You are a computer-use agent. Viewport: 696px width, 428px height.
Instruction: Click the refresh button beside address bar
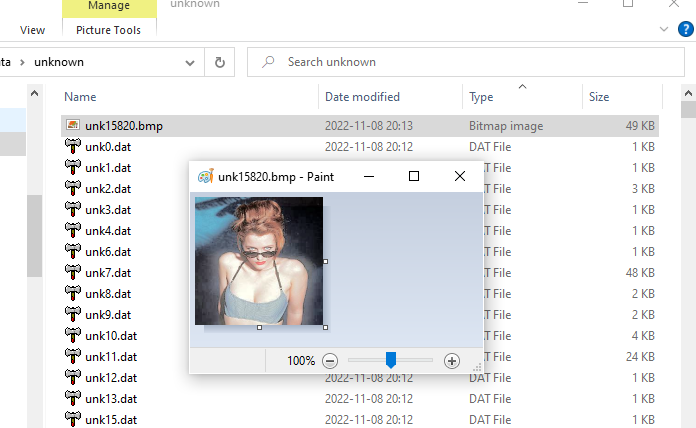click(220, 62)
